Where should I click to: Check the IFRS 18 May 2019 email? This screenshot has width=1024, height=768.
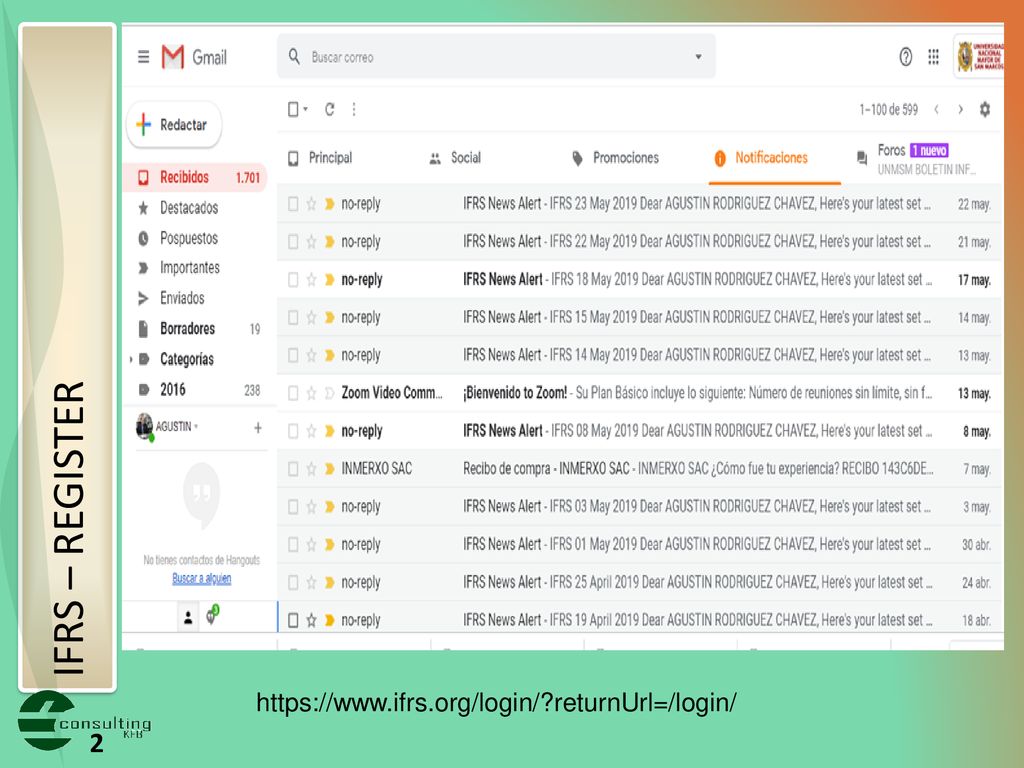click(x=293, y=280)
